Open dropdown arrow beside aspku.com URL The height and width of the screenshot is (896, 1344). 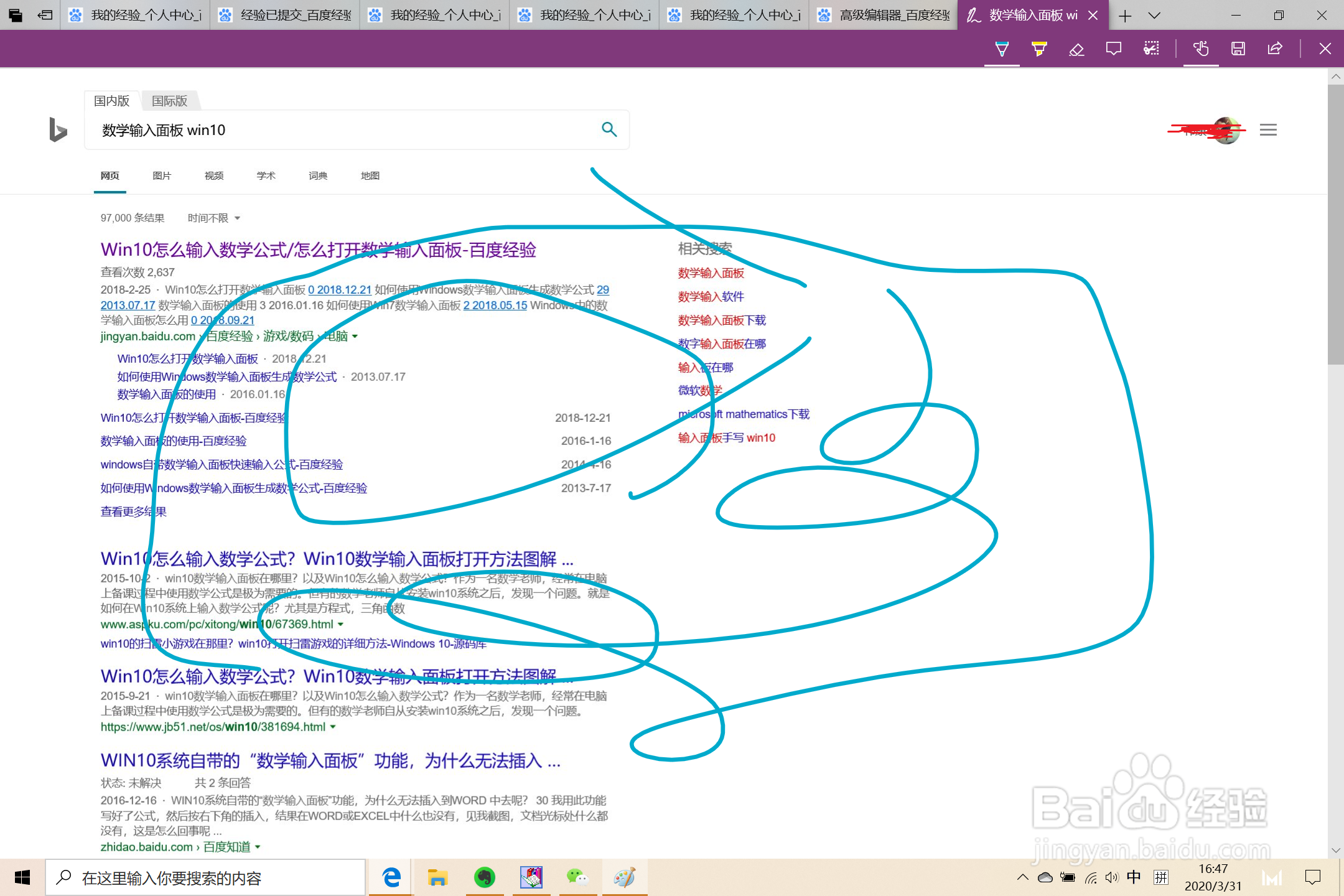click(341, 624)
